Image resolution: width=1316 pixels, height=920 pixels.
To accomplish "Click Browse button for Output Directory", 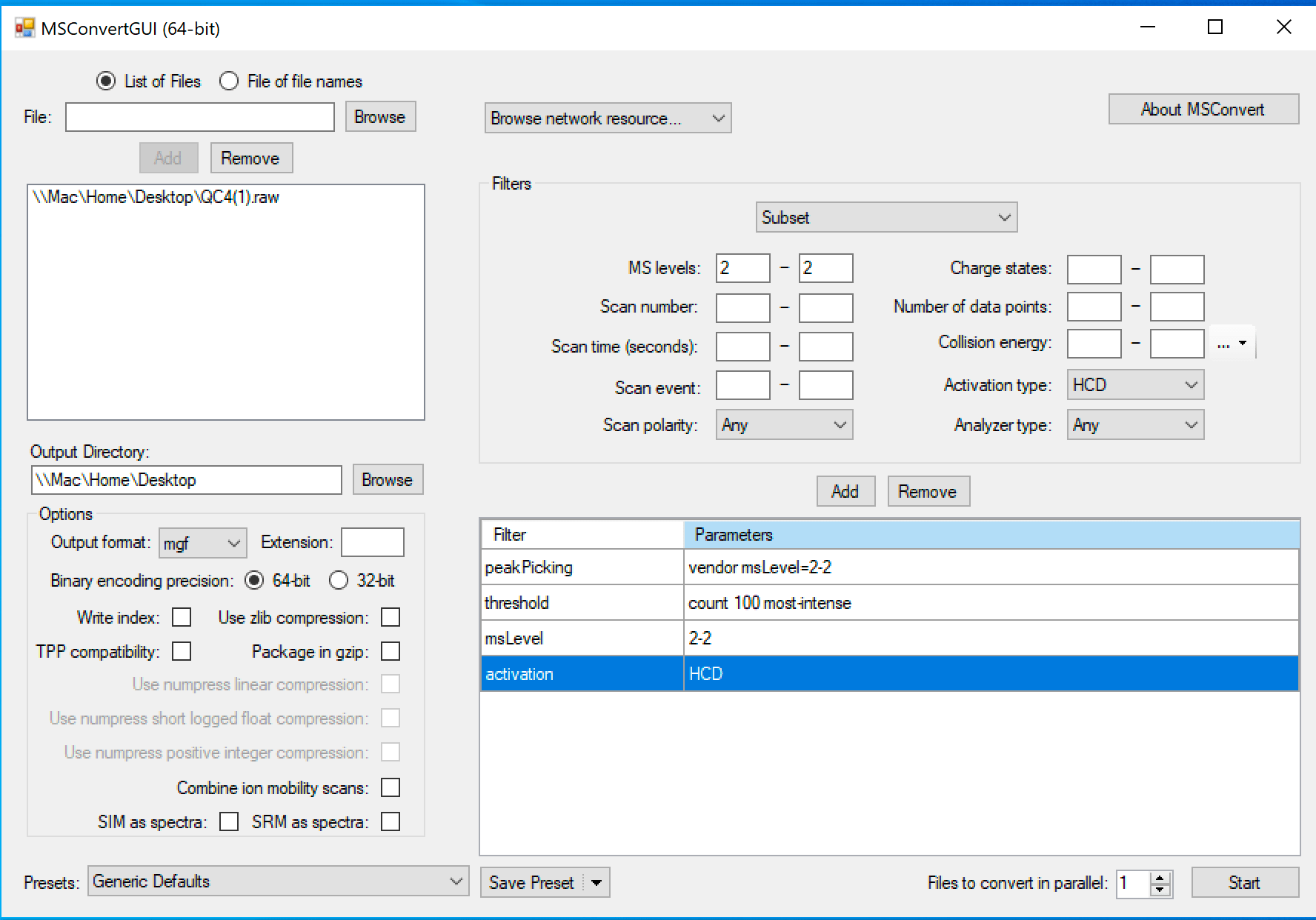I will point(388,480).
